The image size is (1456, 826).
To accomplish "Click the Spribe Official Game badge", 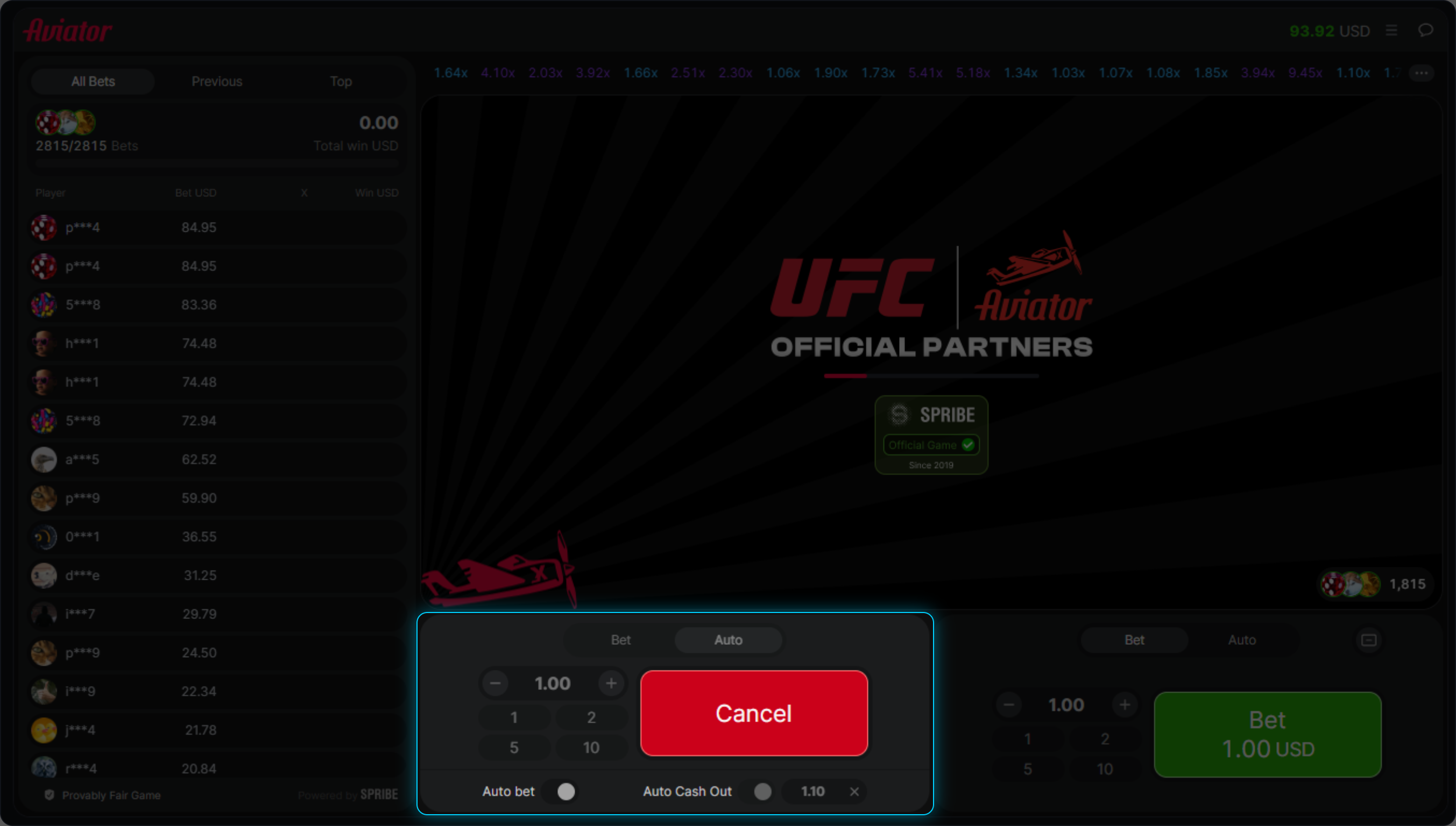I will click(931, 435).
